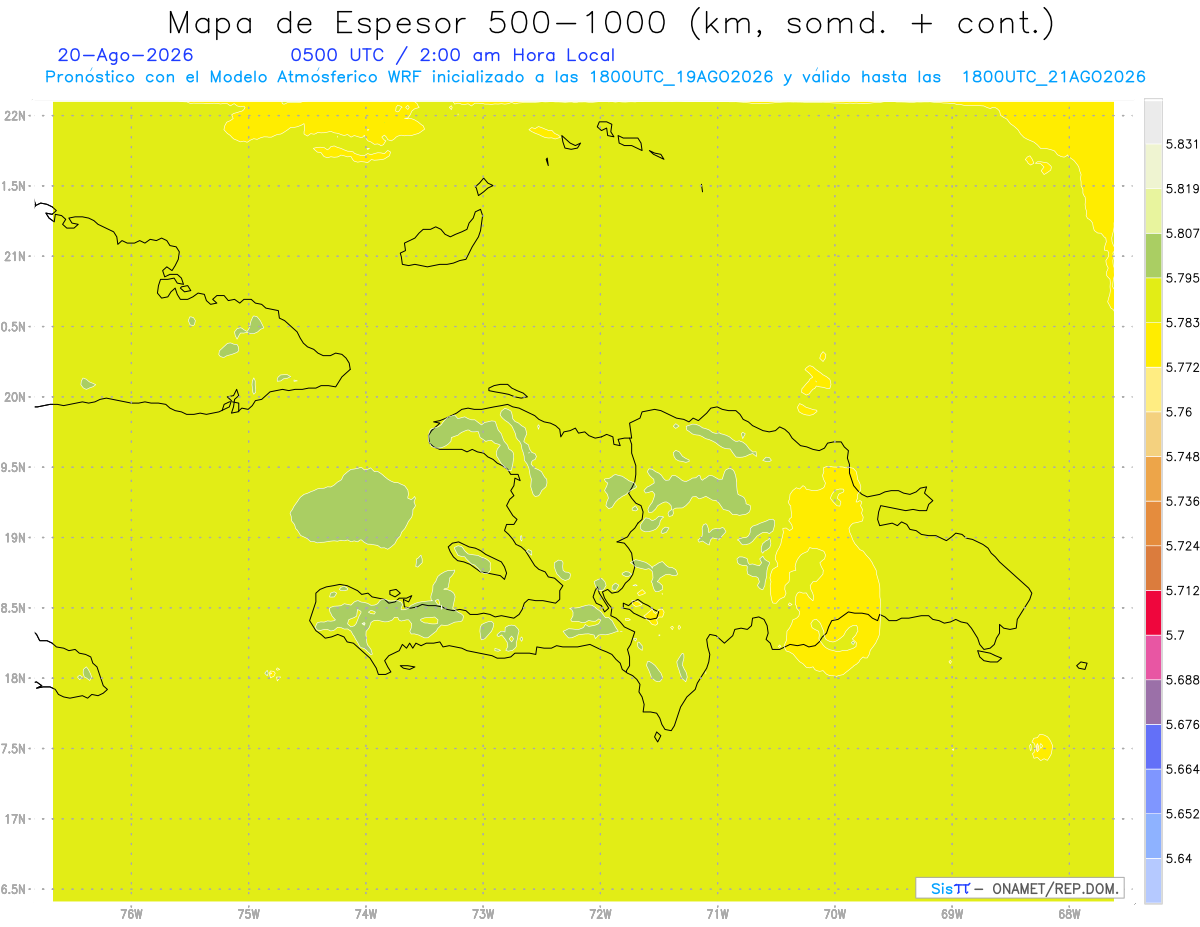
Task: Click the '17N' latitude label
Action: [15, 819]
